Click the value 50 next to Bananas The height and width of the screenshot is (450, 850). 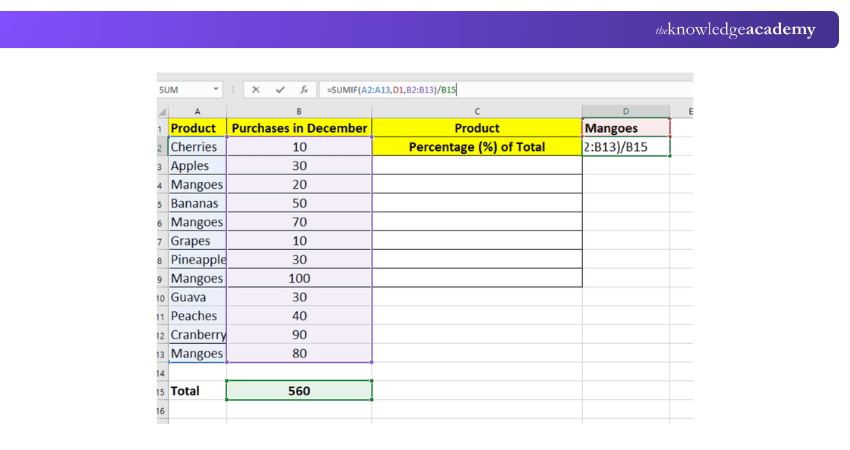click(x=299, y=203)
